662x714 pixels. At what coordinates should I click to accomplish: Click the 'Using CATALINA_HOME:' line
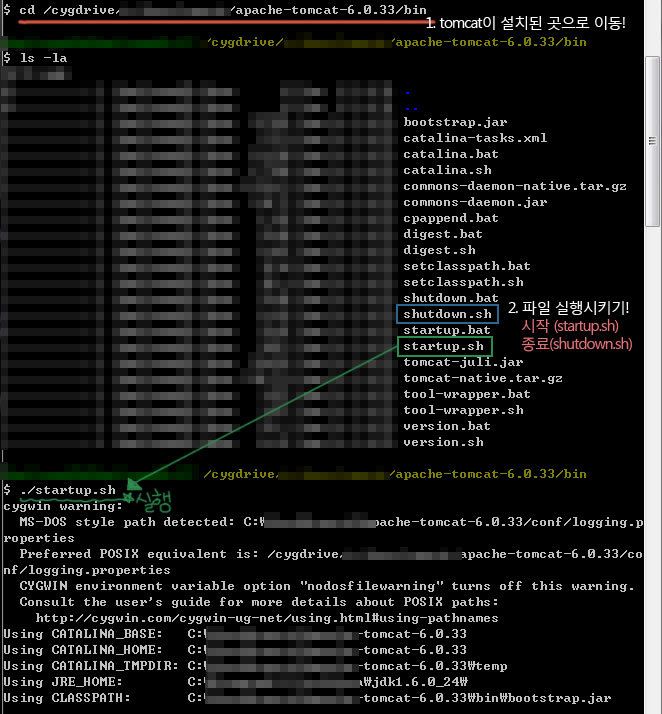point(235,650)
